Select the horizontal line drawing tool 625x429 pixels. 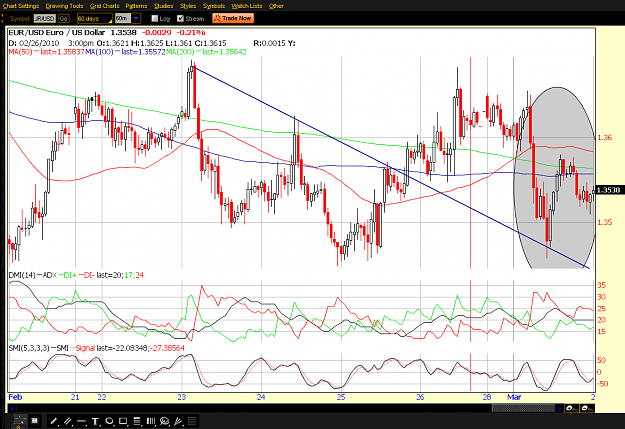pos(81,421)
